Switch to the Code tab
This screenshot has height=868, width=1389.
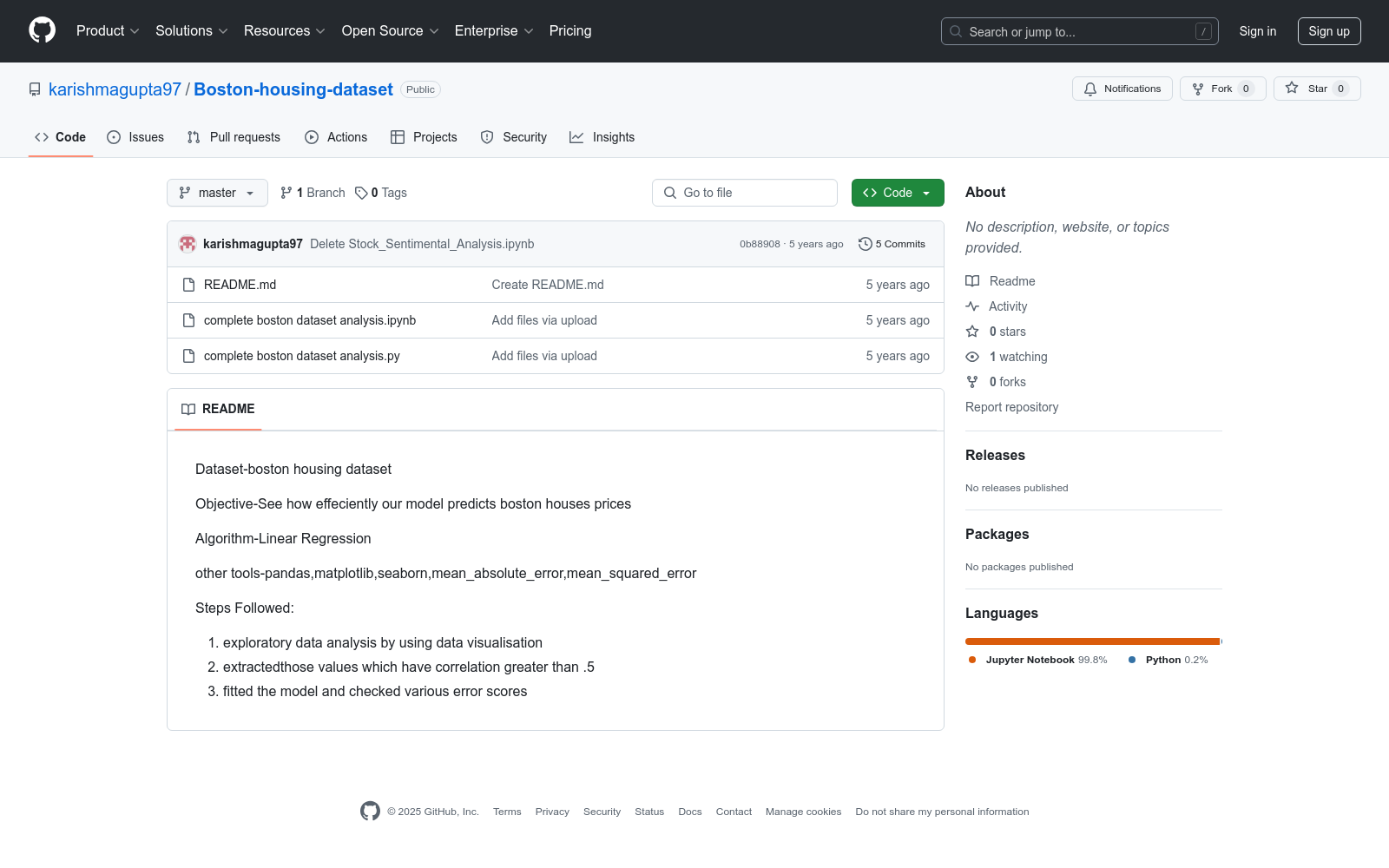pos(61,137)
